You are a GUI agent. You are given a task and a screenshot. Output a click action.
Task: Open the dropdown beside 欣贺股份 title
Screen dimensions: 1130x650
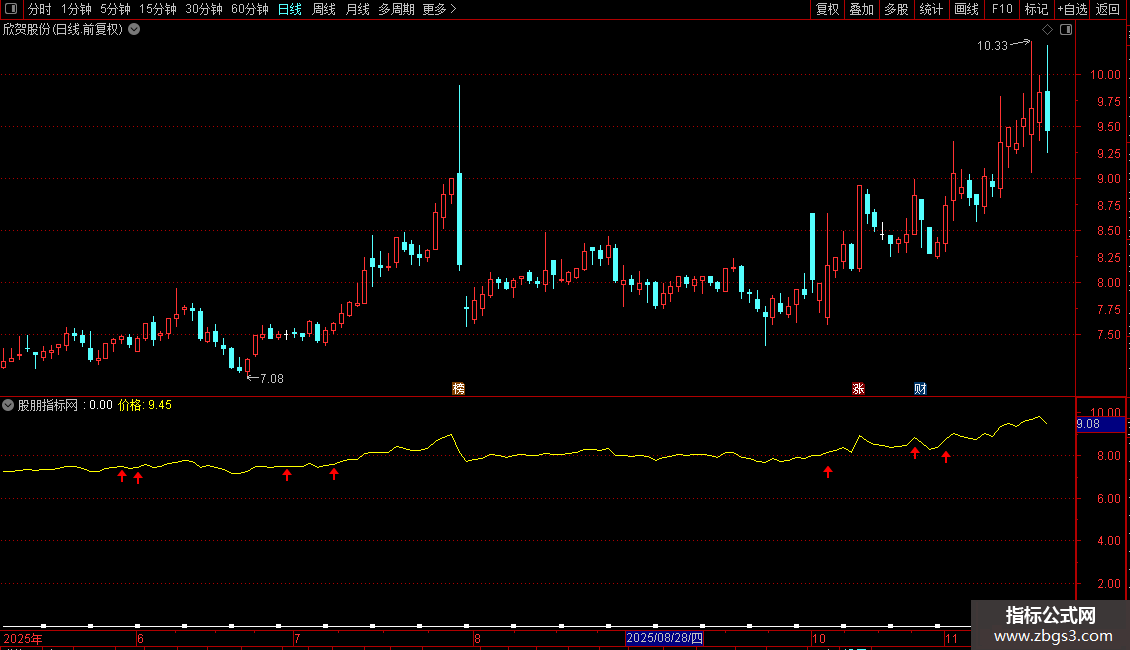coord(134,30)
